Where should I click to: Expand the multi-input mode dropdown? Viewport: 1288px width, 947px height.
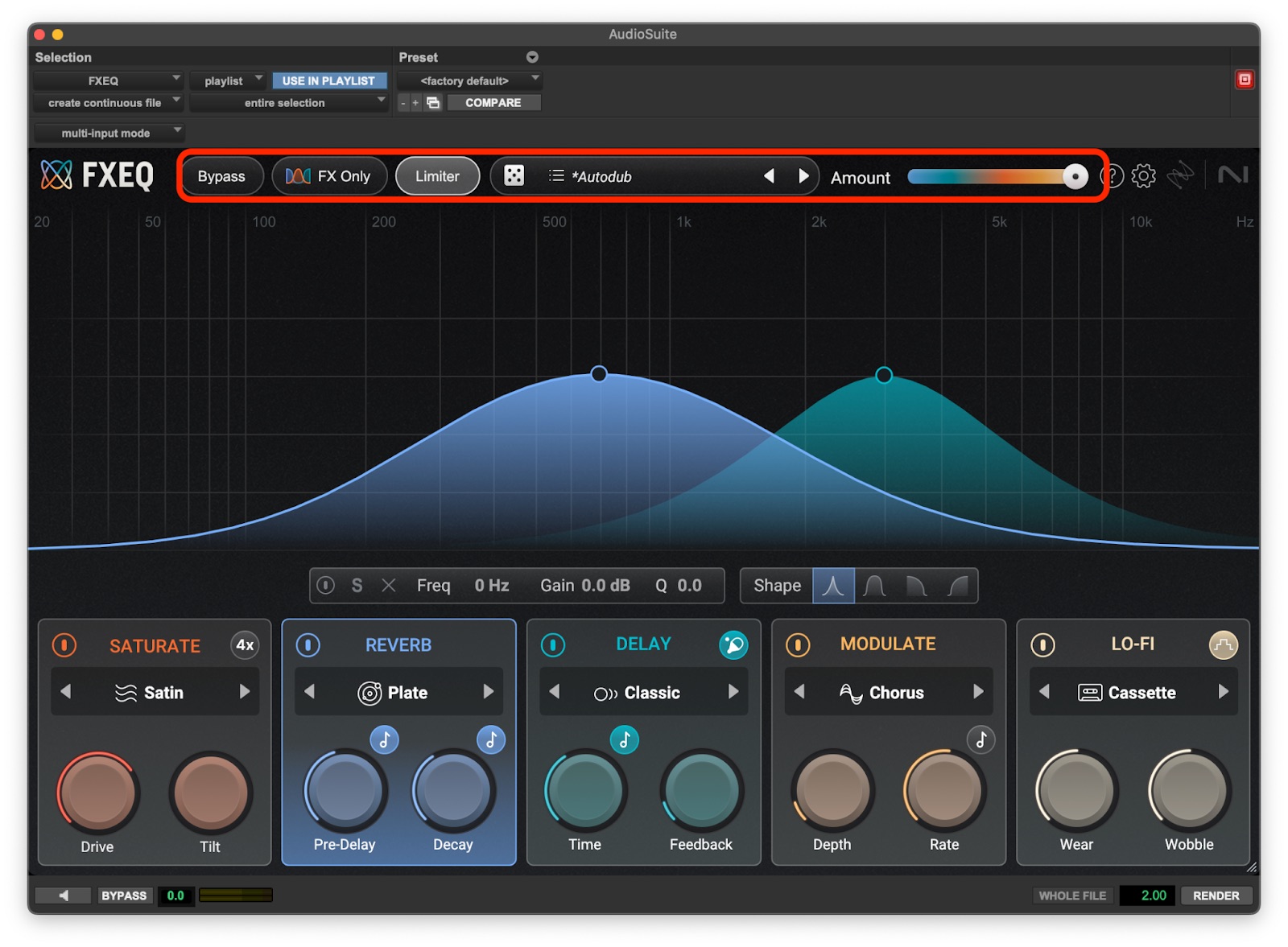pos(109,133)
